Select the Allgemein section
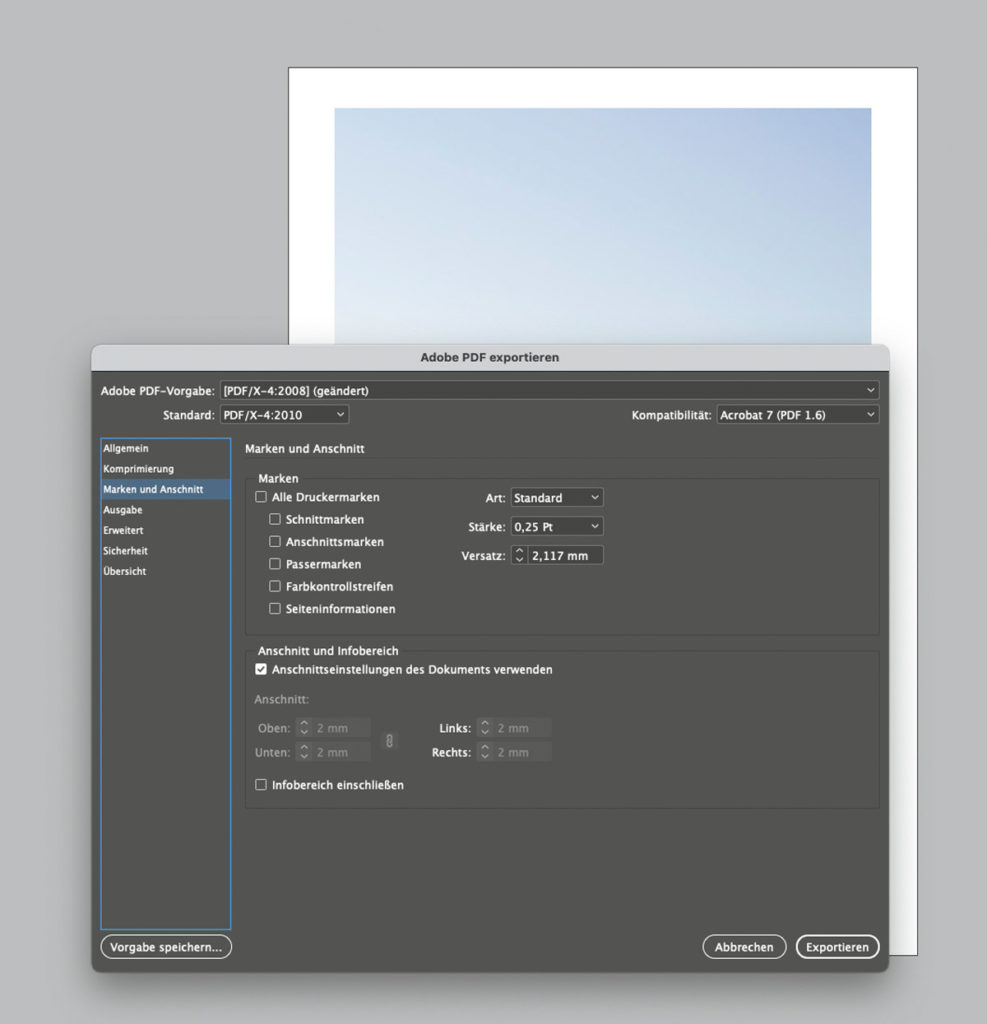Image resolution: width=987 pixels, height=1024 pixels. click(x=165, y=449)
